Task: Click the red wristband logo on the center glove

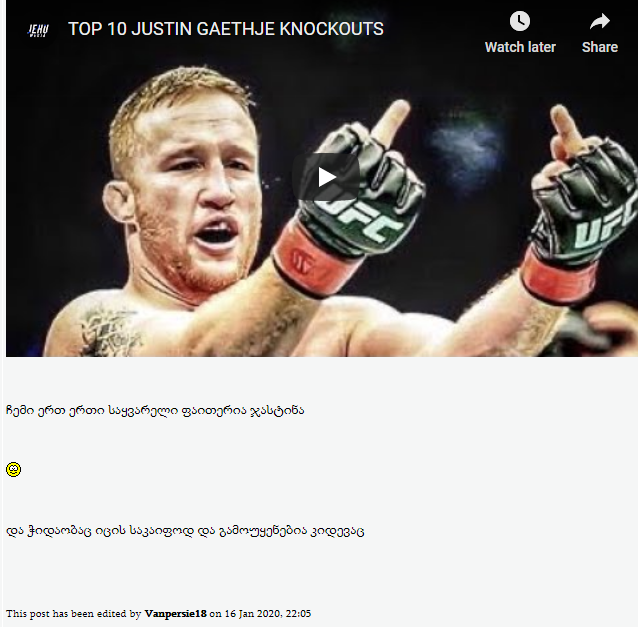Action: 302,260
